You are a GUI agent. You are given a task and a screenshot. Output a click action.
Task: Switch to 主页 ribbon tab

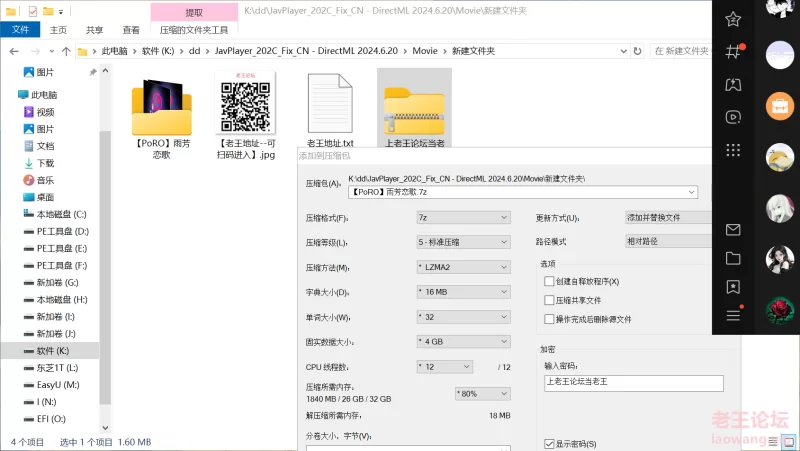pyautogui.click(x=58, y=30)
